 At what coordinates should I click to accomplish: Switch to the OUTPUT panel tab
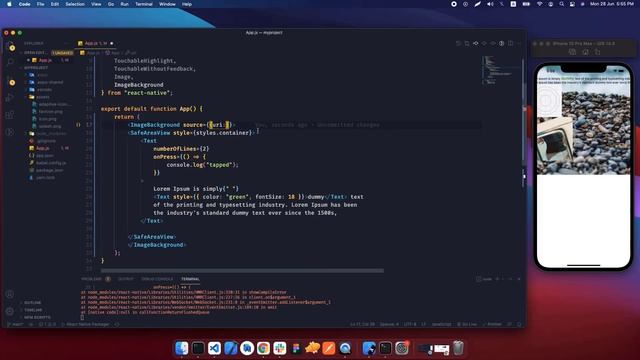point(125,279)
